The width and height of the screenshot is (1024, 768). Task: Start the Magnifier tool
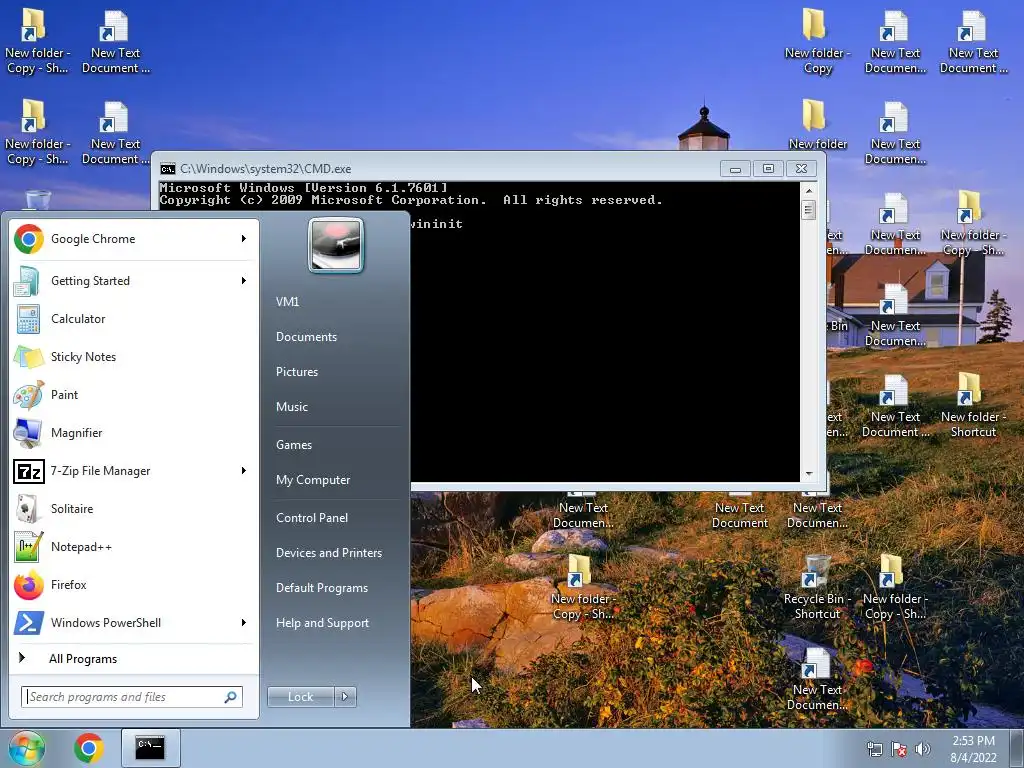[133, 432]
